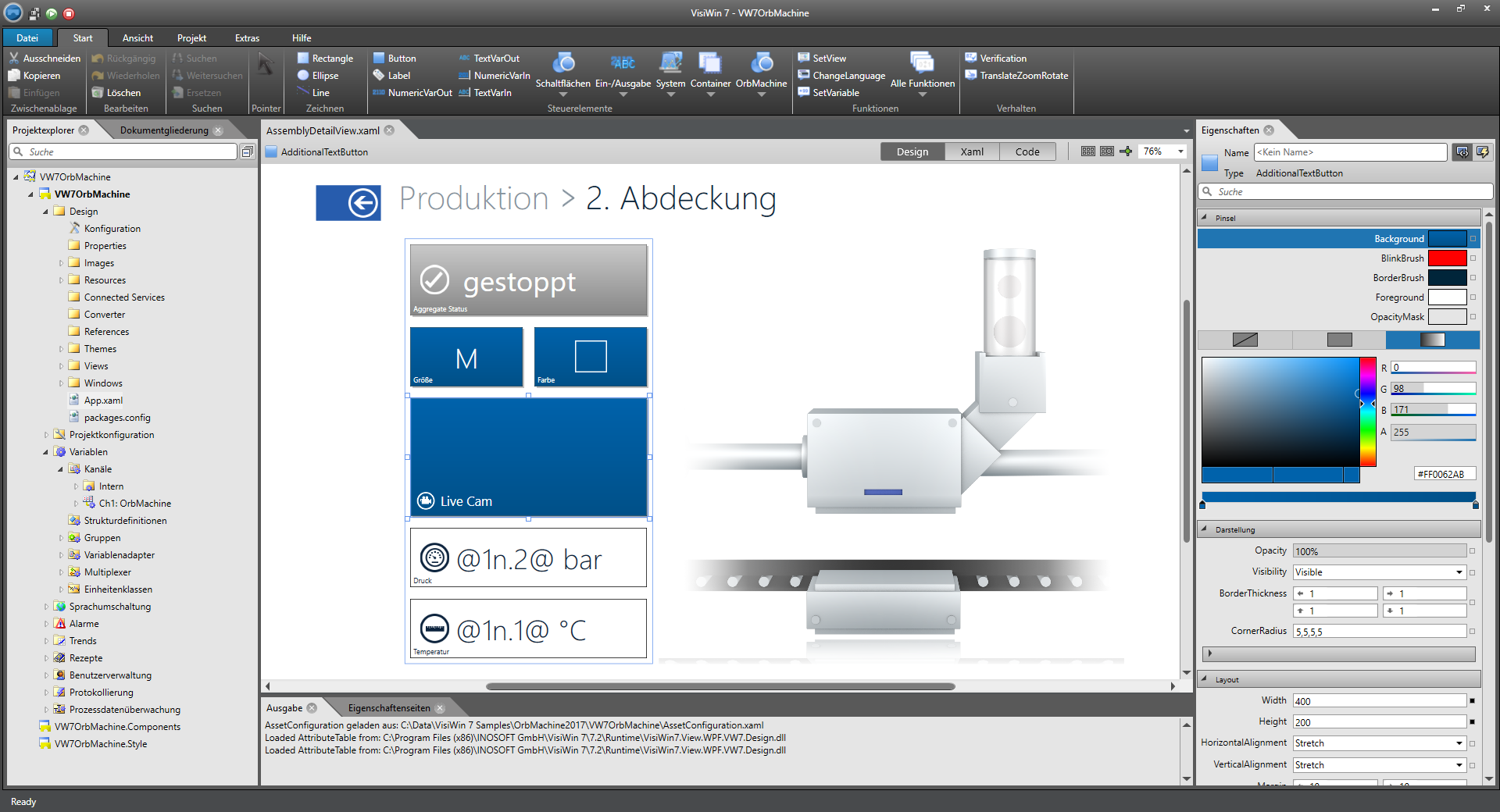The image size is (1500, 812).
Task: Select the Rectangle drawing tool
Action: [x=325, y=58]
